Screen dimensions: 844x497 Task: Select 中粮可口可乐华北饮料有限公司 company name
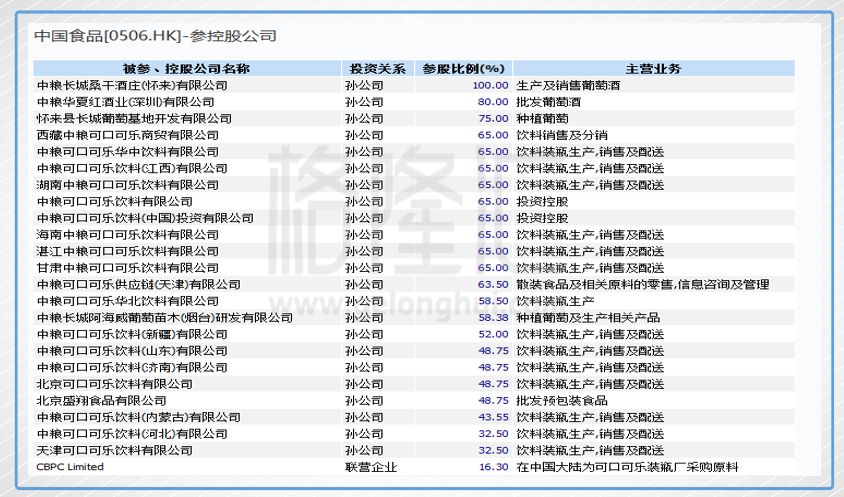coord(128,301)
